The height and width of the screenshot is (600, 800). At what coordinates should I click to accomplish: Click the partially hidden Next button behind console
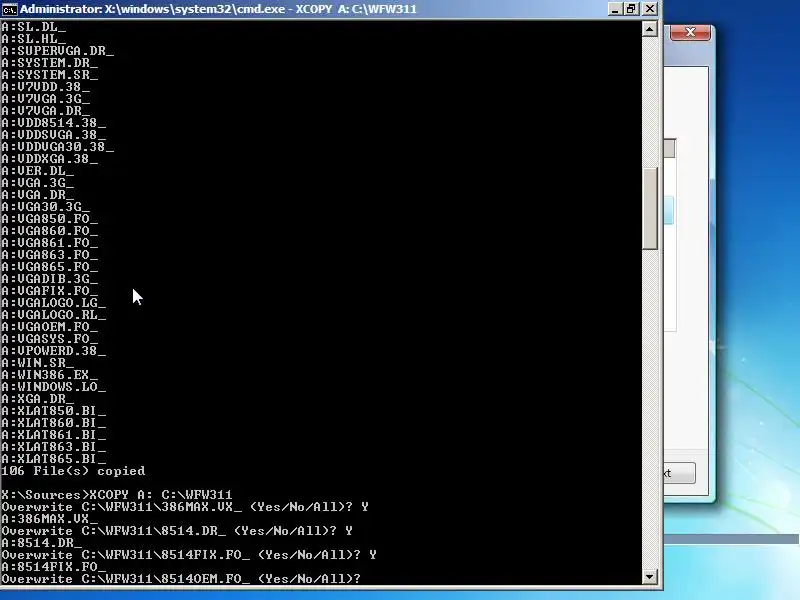[x=679, y=473]
